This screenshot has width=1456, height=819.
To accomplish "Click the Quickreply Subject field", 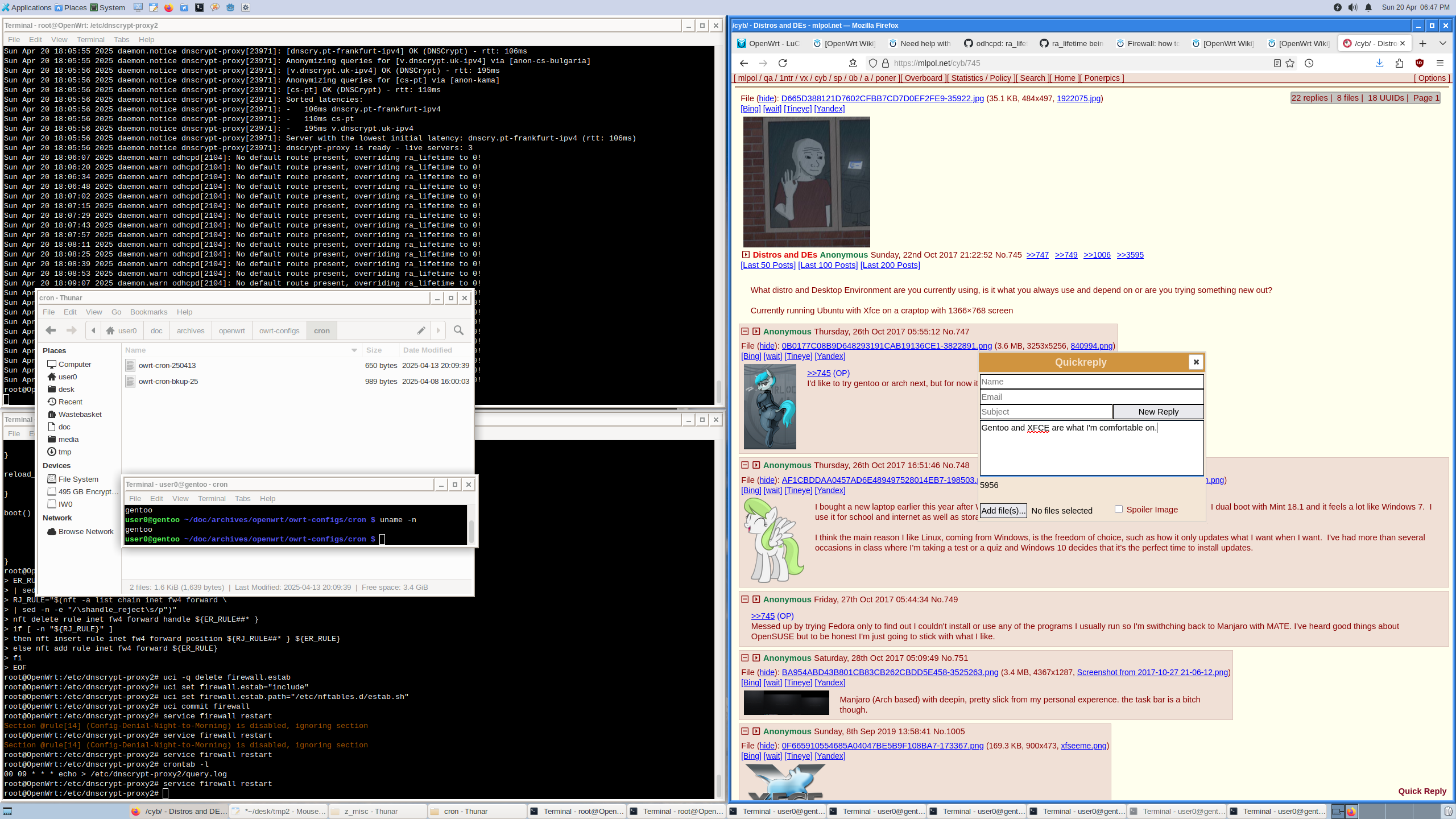I will click(x=1046, y=412).
